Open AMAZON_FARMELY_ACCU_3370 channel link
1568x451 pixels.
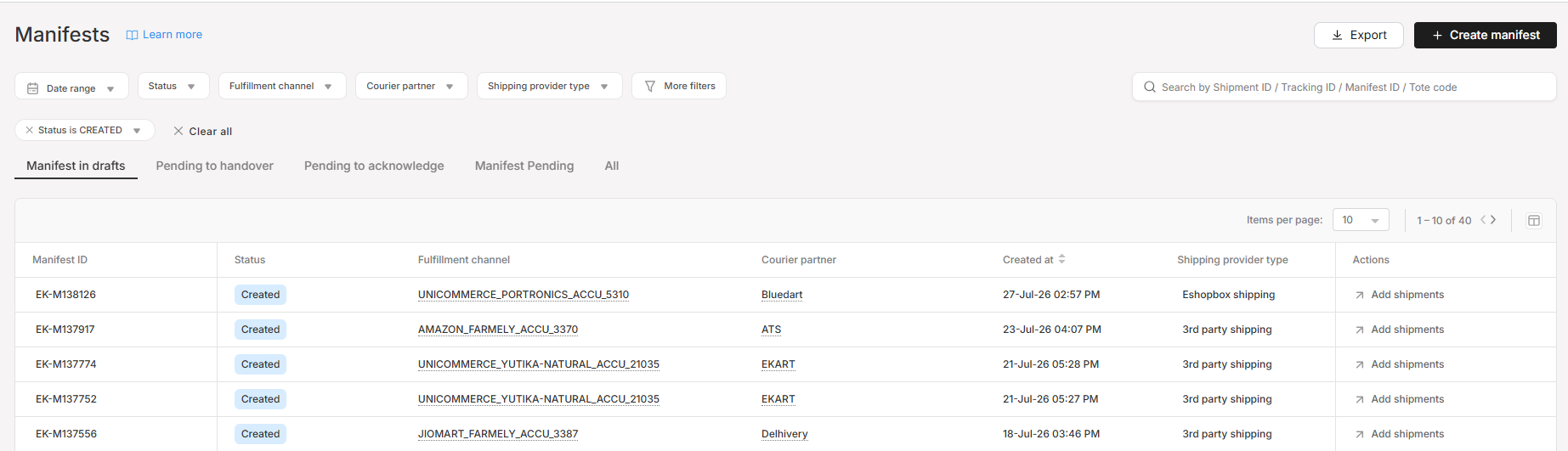click(x=498, y=330)
